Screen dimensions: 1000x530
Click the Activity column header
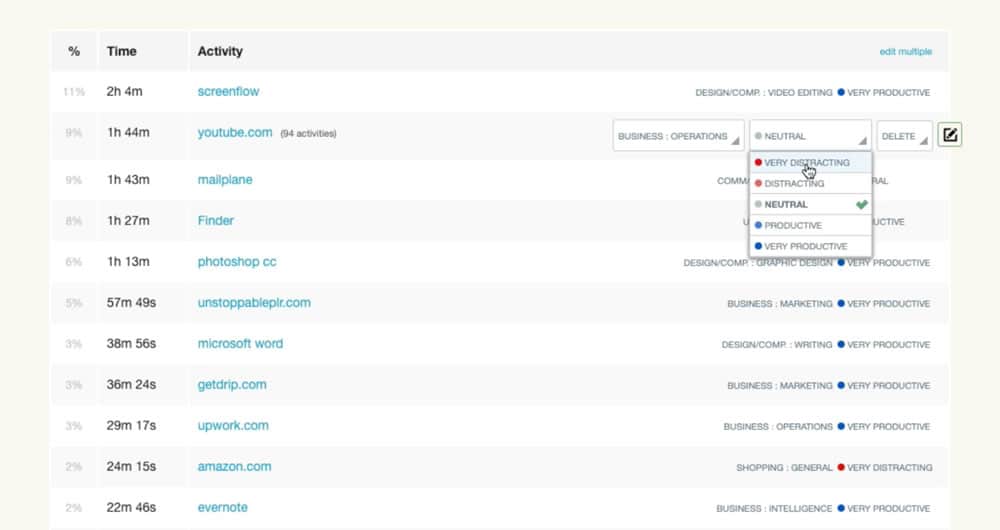pos(220,52)
